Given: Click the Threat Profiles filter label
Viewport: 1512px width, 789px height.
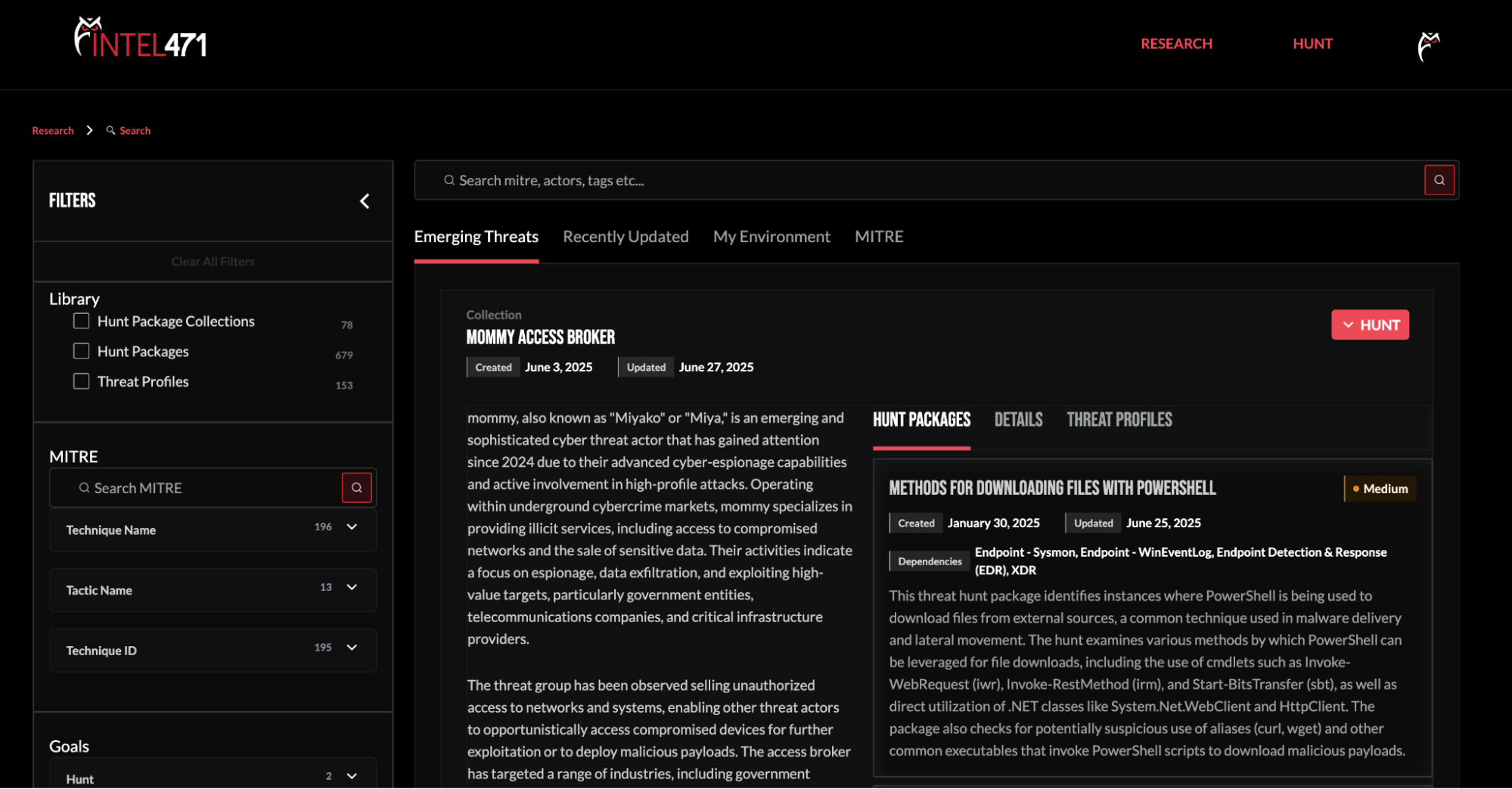Looking at the screenshot, I should pyautogui.click(x=143, y=382).
